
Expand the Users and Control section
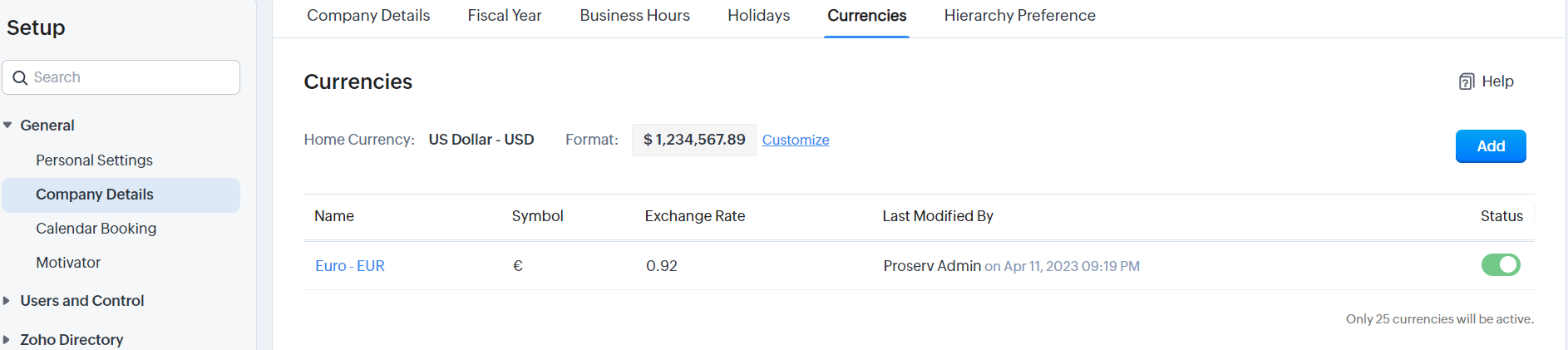coord(7,301)
